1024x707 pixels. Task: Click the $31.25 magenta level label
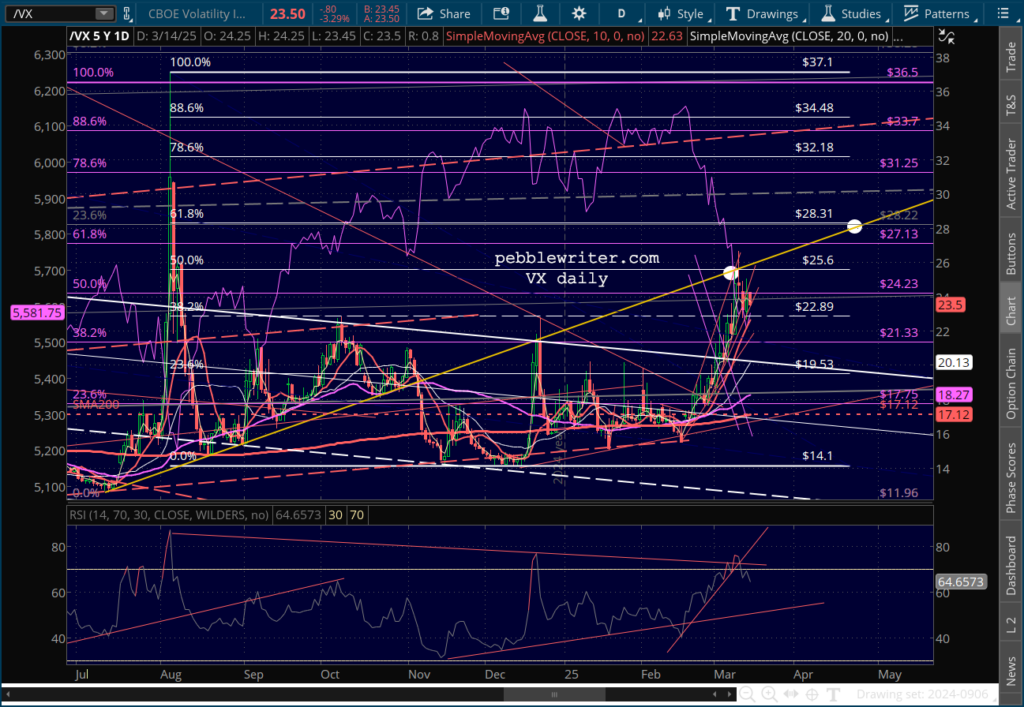tap(899, 163)
